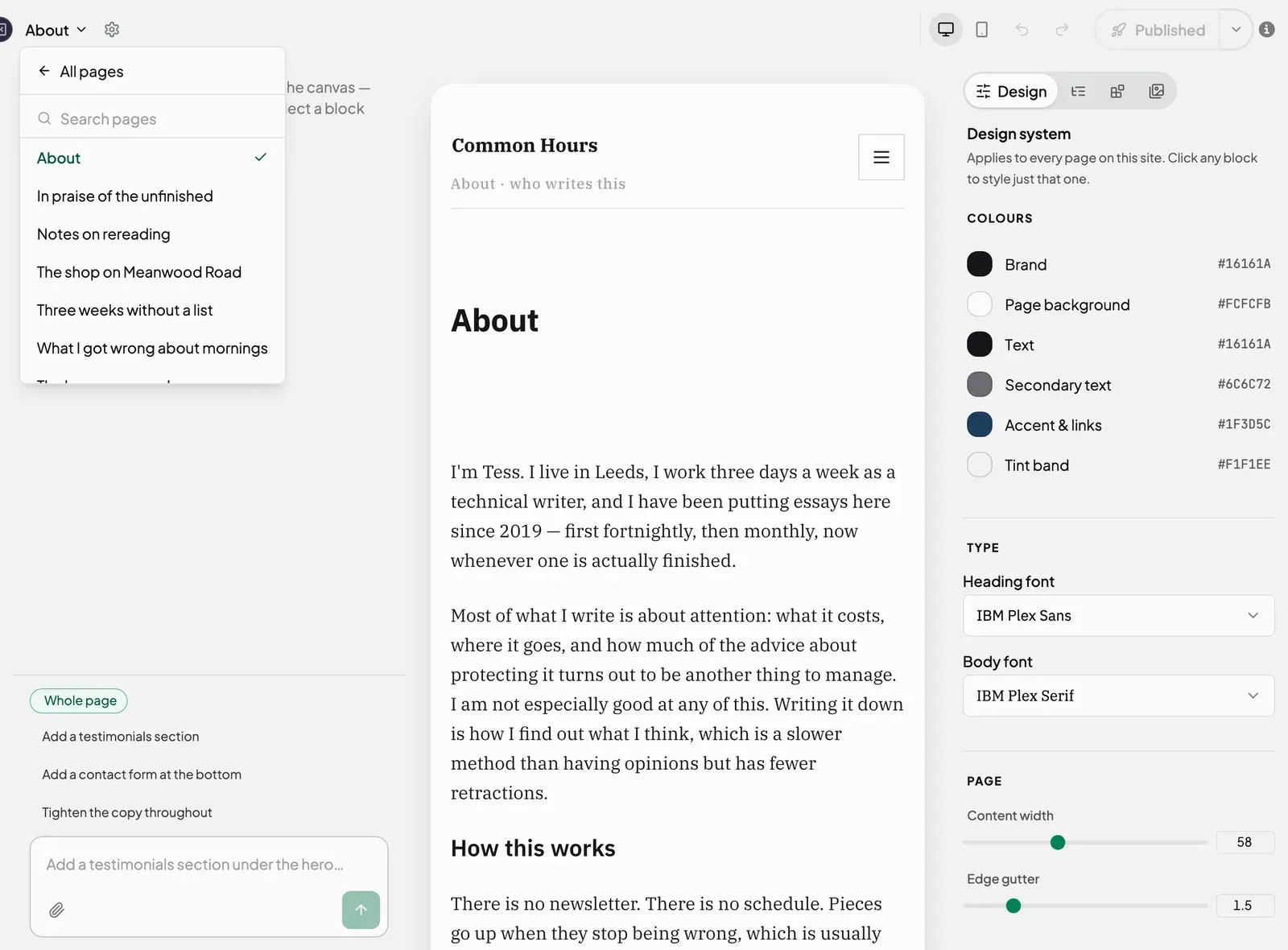Pick the Accent & links colour swatch
The image size is (1288, 950).
click(980, 425)
